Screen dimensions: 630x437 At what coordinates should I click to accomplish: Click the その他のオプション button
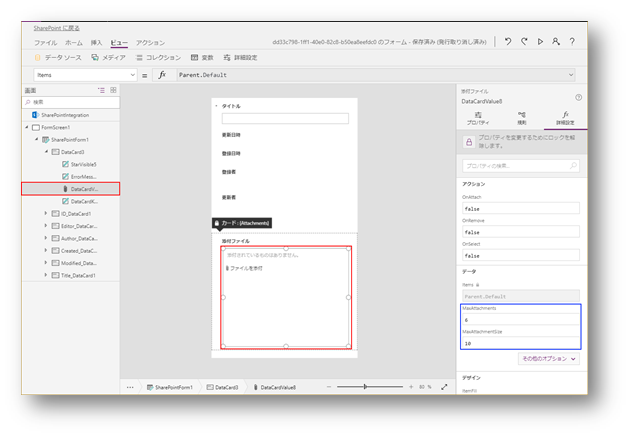(549, 358)
